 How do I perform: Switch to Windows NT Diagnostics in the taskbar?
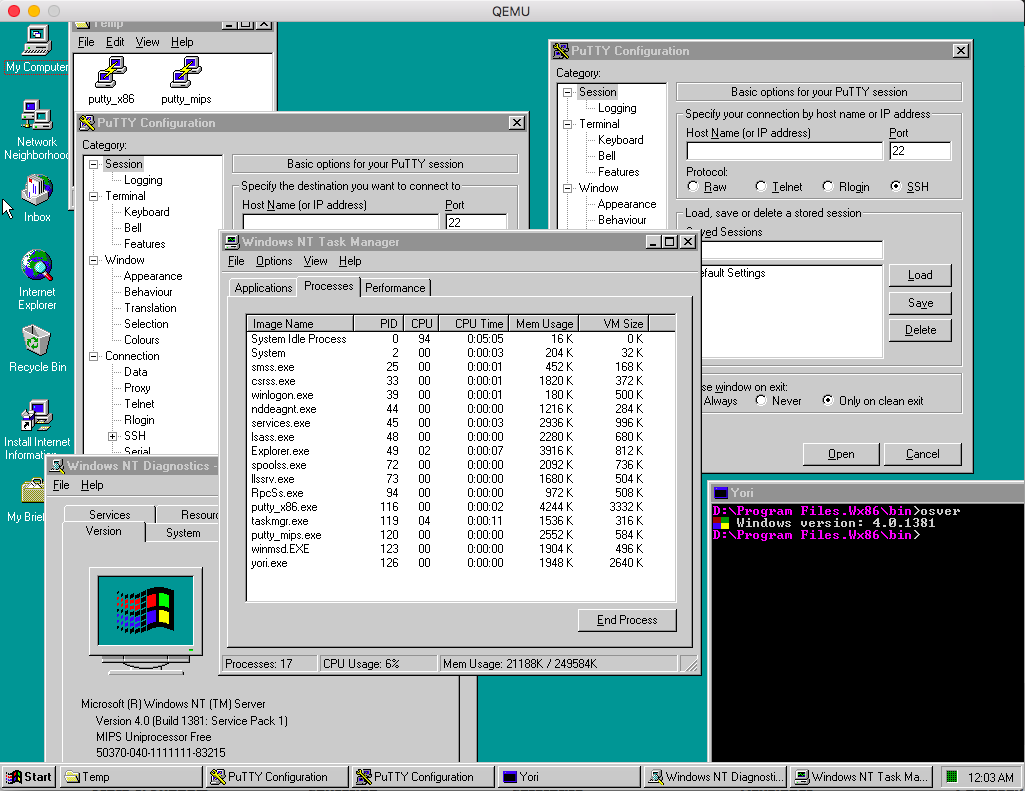716,777
